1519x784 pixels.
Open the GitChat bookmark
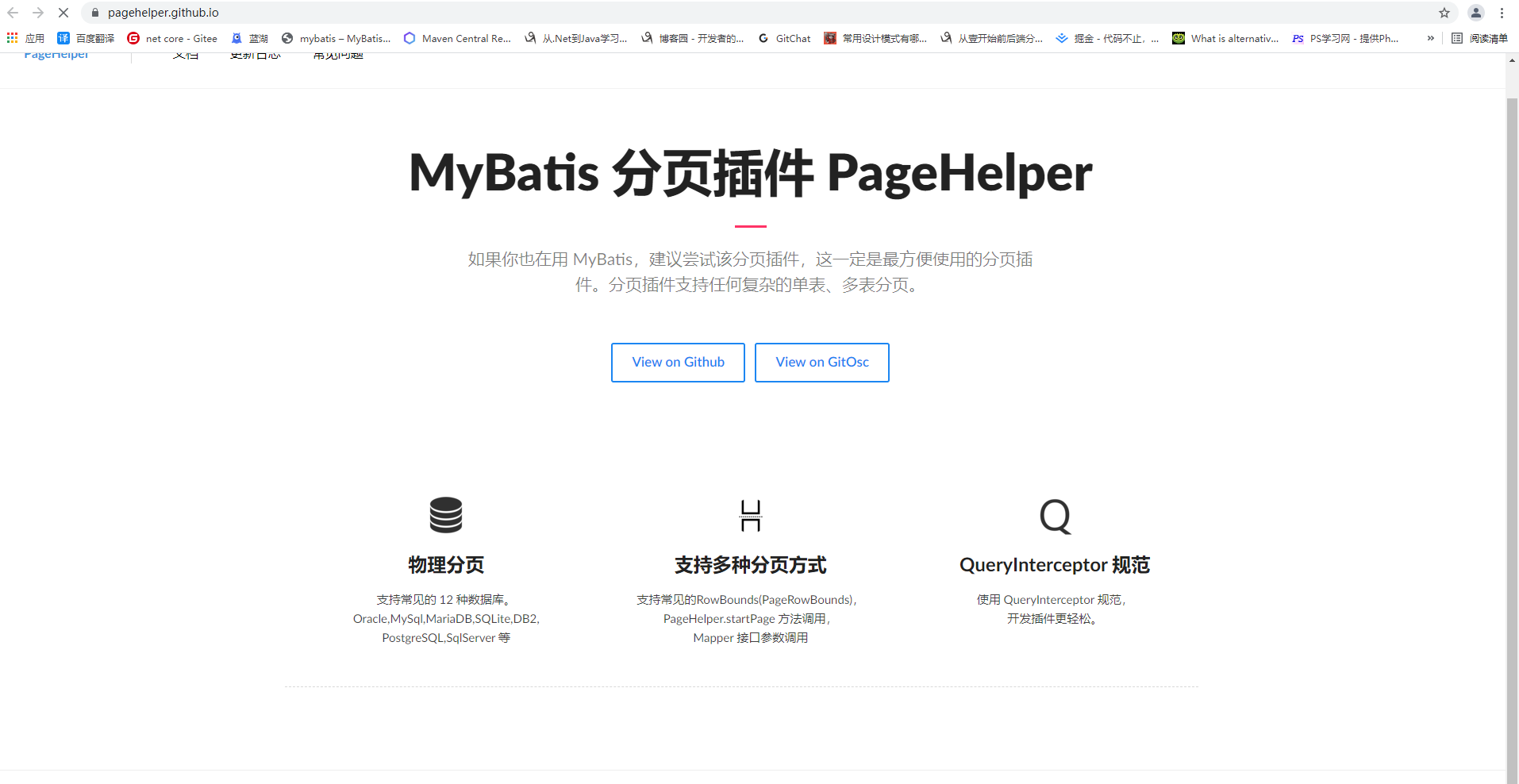[784, 38]
